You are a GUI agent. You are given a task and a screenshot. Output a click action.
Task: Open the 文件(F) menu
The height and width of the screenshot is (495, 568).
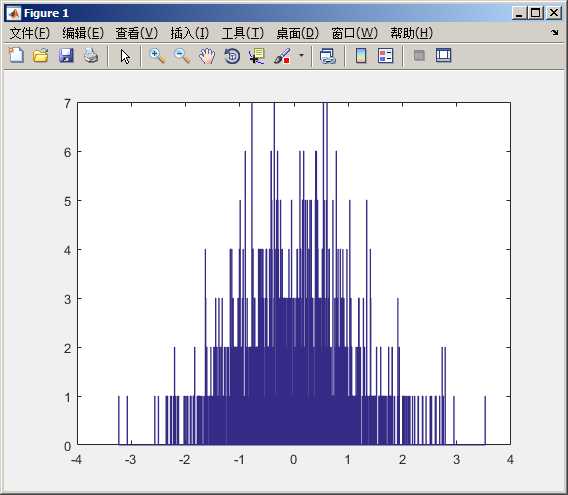(29, 33)
